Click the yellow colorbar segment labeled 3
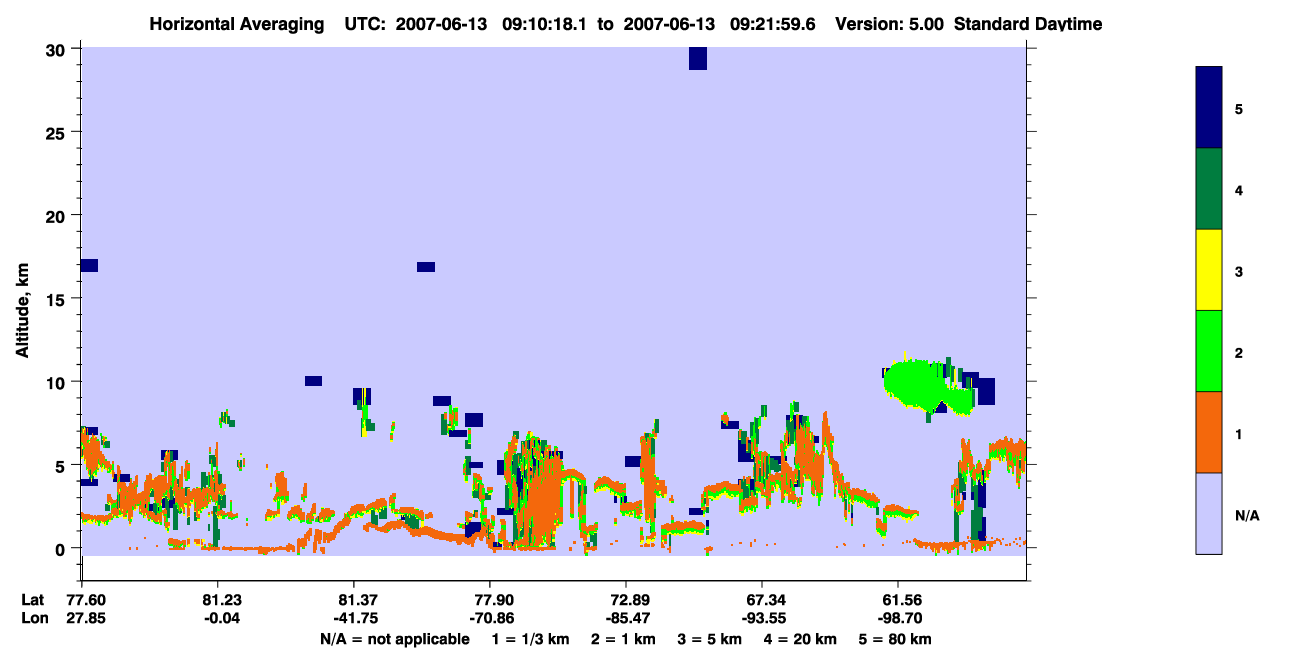This screenshot has height=667, width=1300. [x=1209, y=270]
